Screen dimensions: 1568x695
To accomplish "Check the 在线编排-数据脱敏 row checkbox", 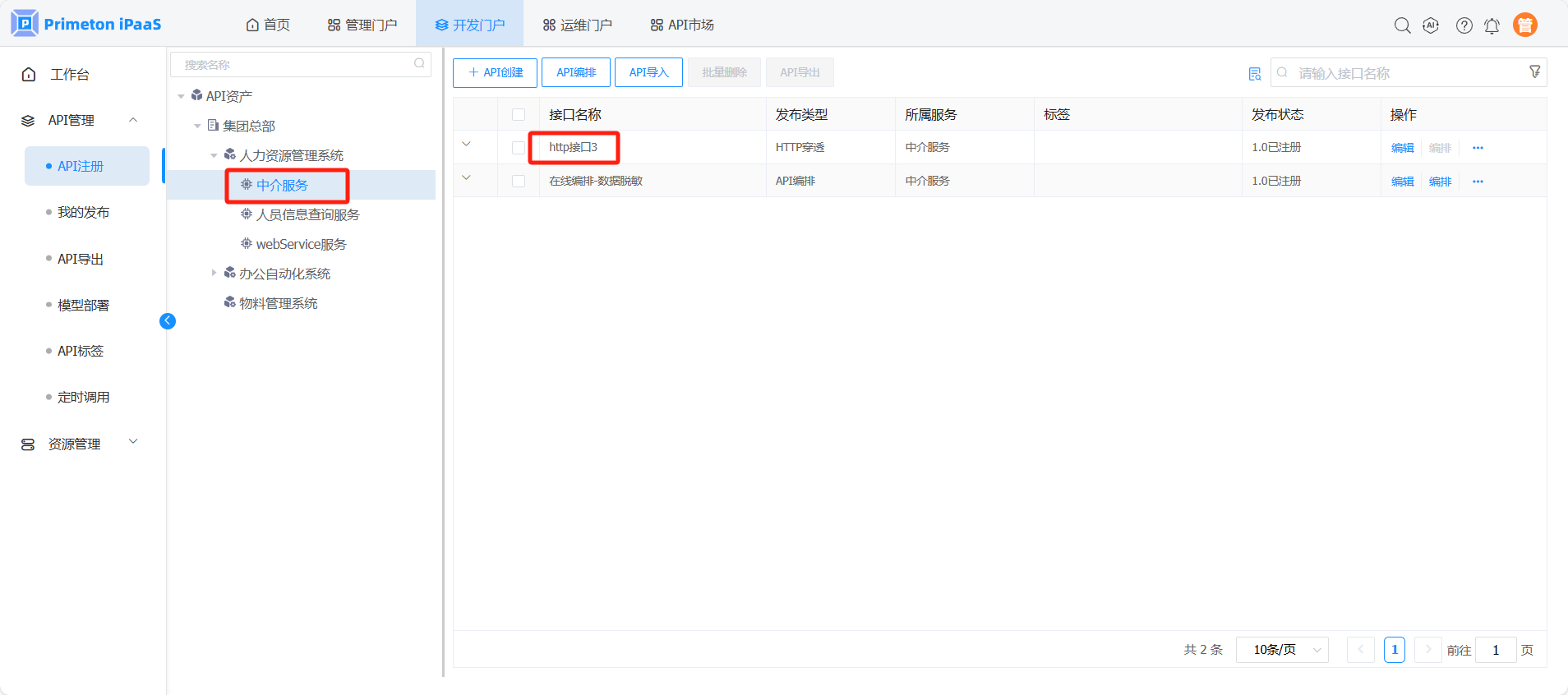I will [x=519, y=181].
